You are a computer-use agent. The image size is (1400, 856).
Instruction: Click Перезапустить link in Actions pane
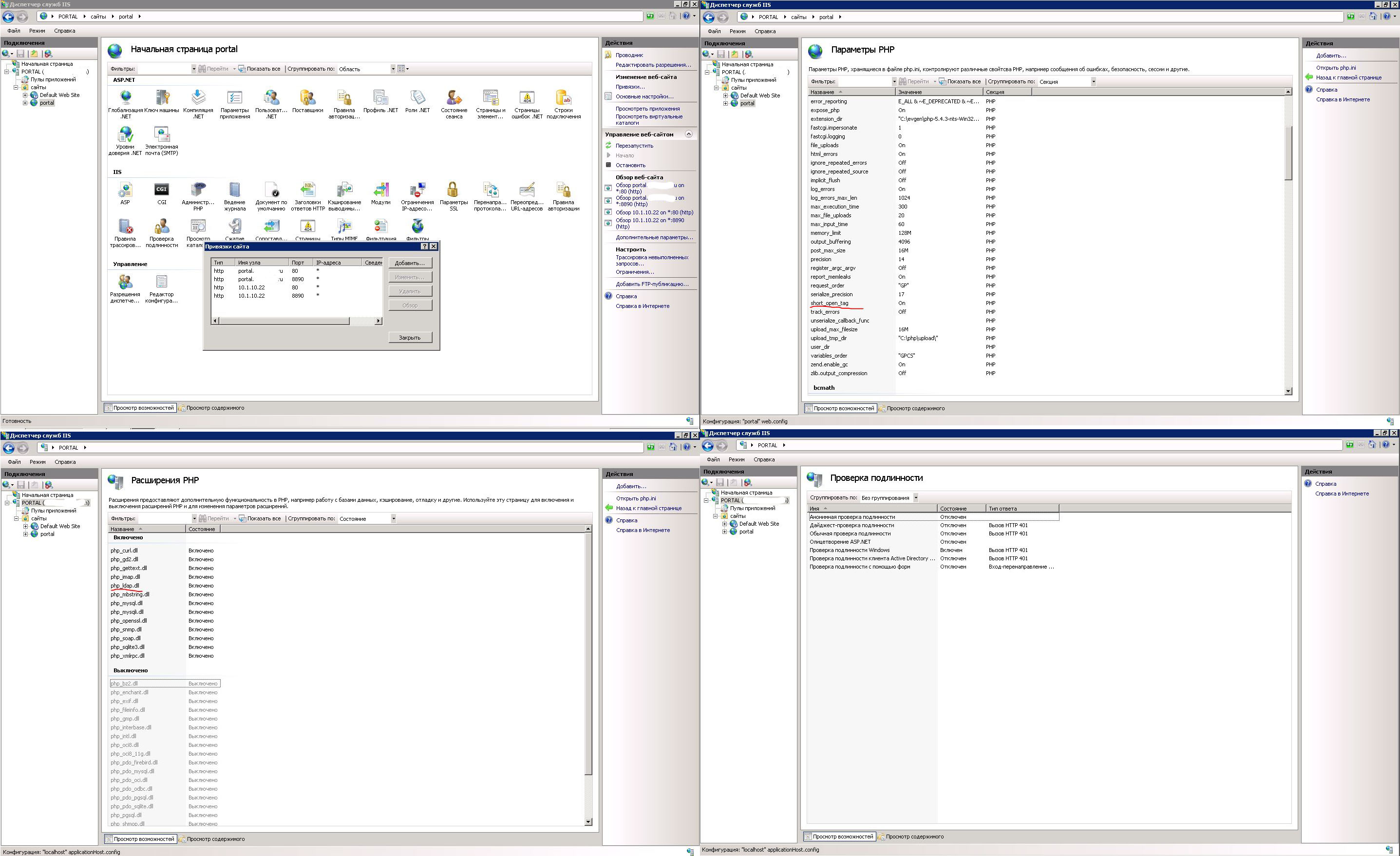(634, 146)
